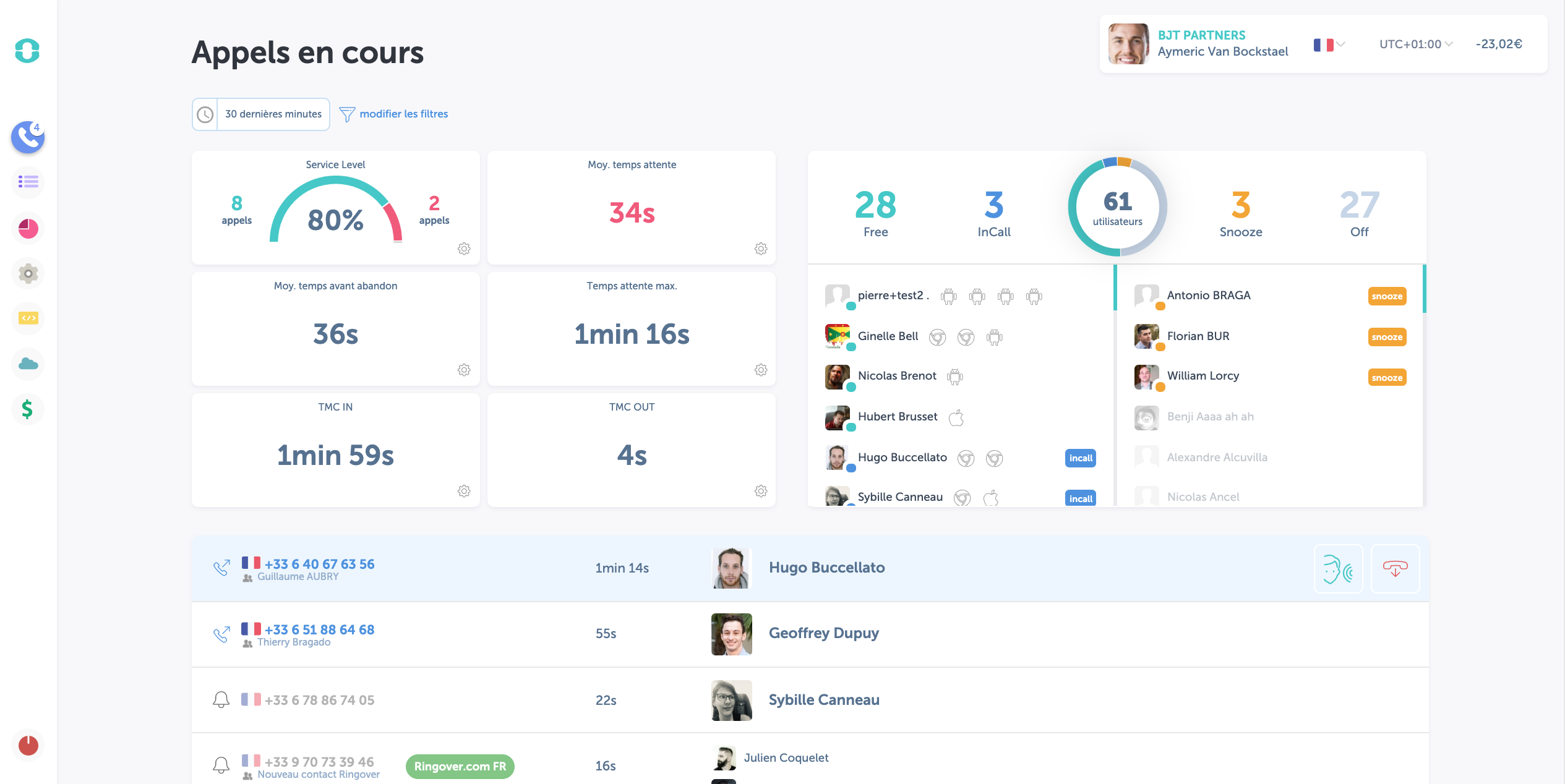This screenshot has width=1565, height=784.
Task: Open the developer code icon in the sidebar
Action: tap(28, 318)
